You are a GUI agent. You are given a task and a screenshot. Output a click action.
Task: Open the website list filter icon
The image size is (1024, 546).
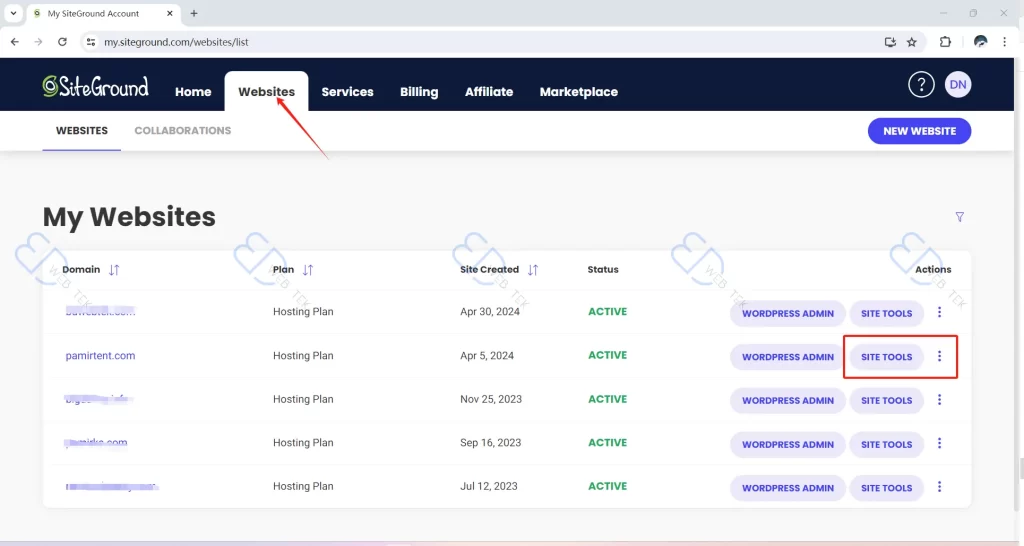(x=959, y=217)
